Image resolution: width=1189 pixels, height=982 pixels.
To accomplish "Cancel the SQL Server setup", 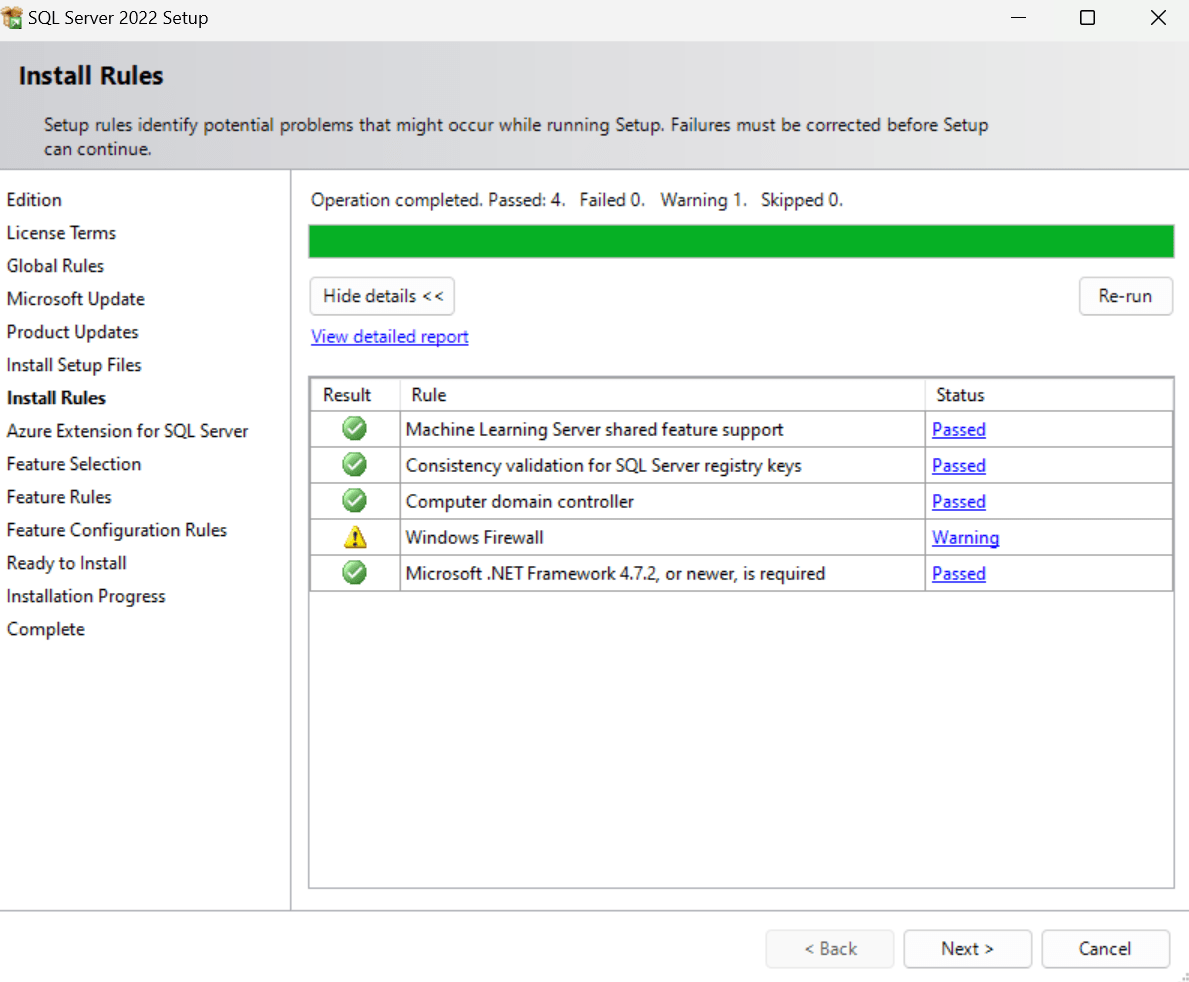I will tap(1106, 949).
